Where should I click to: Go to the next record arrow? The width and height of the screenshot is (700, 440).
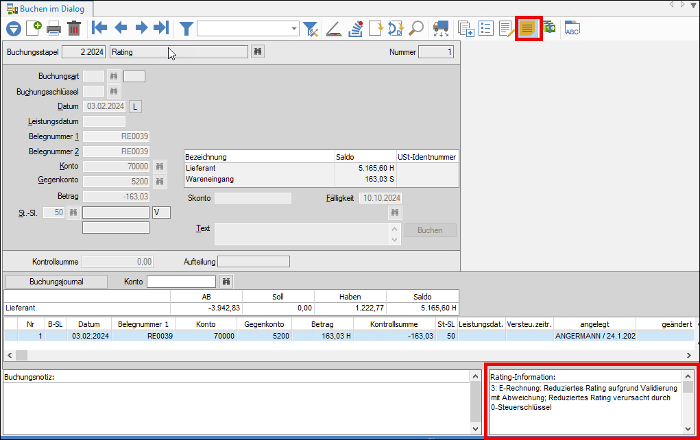point(142,28)
